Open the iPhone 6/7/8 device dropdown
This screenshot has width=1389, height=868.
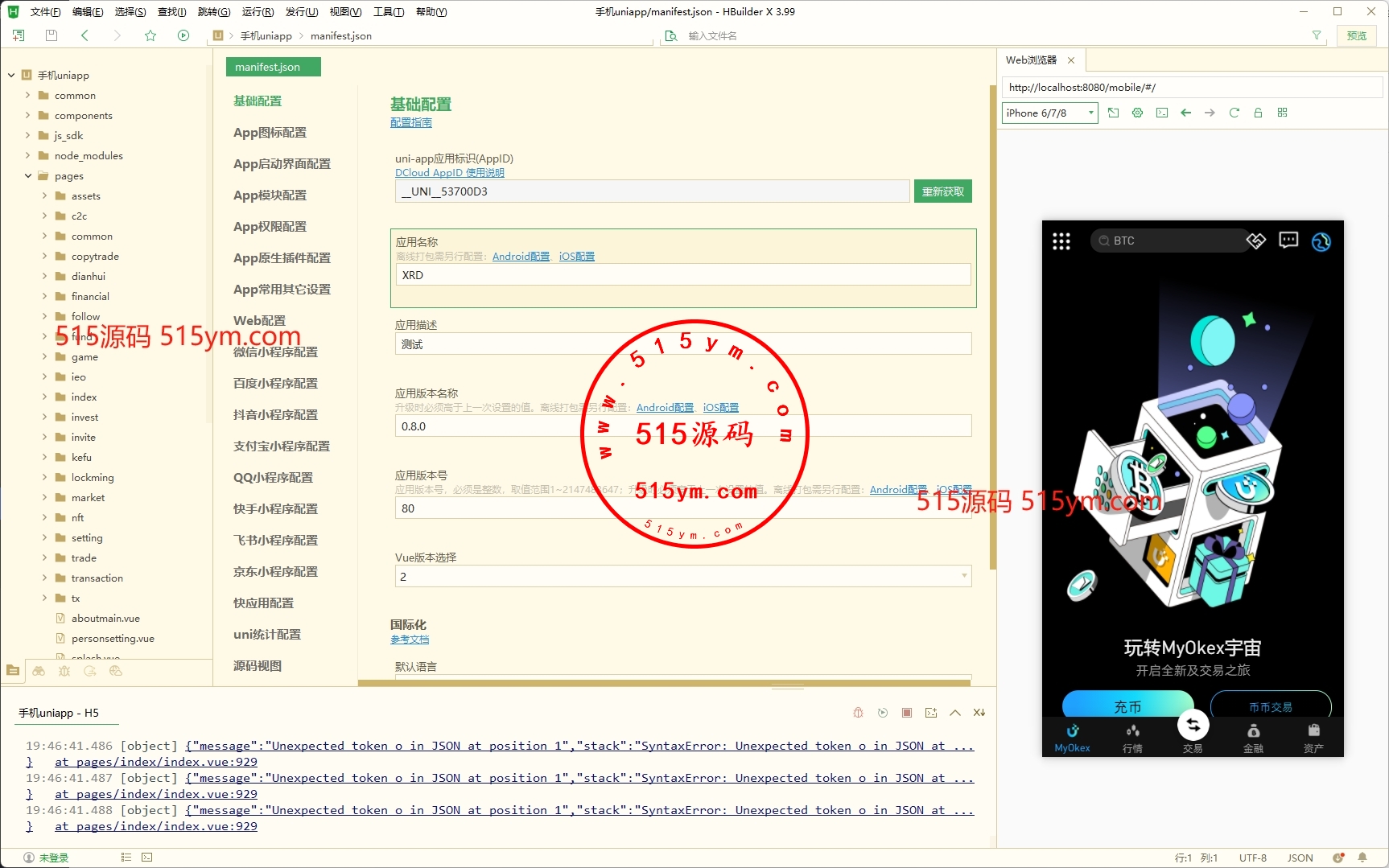click(1049, 113)
